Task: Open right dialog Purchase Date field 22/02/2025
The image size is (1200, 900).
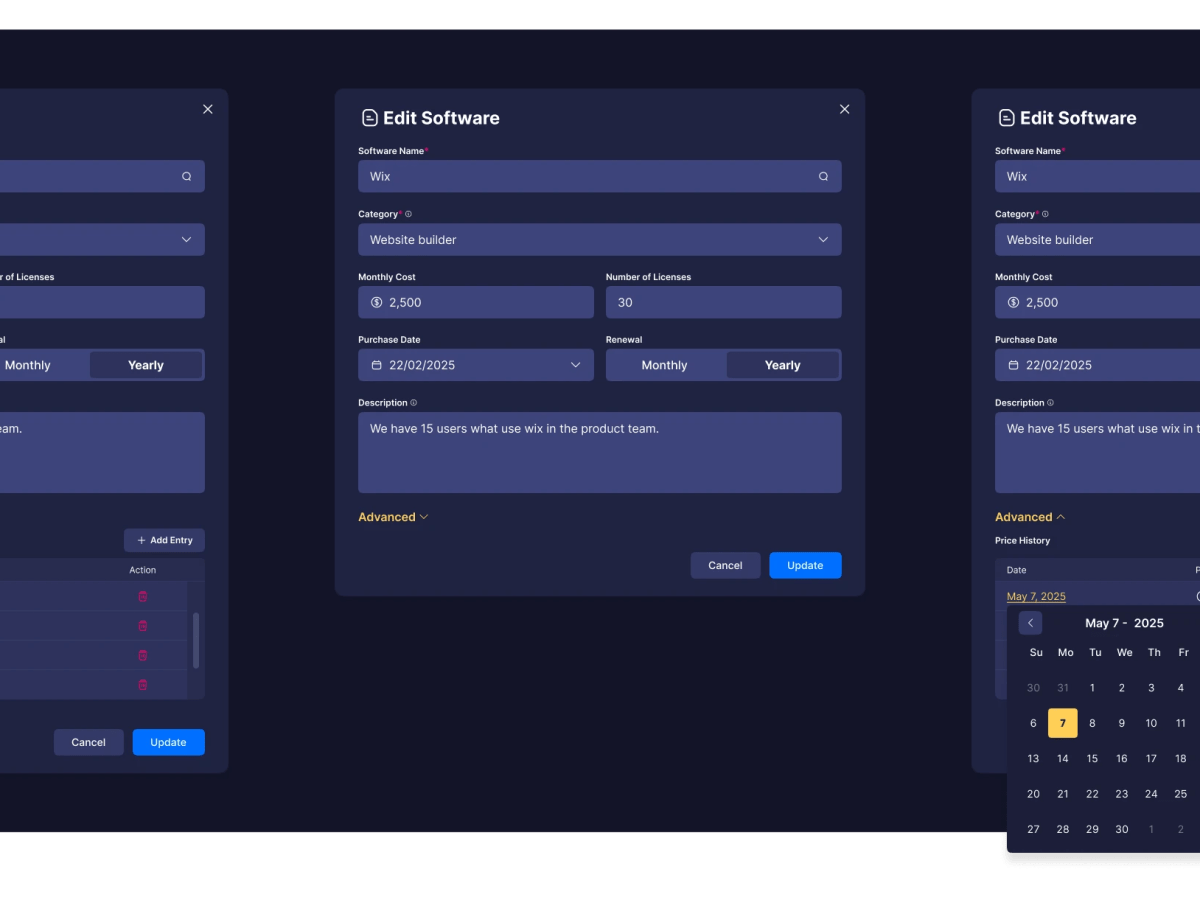Action: coord(1097,365)
